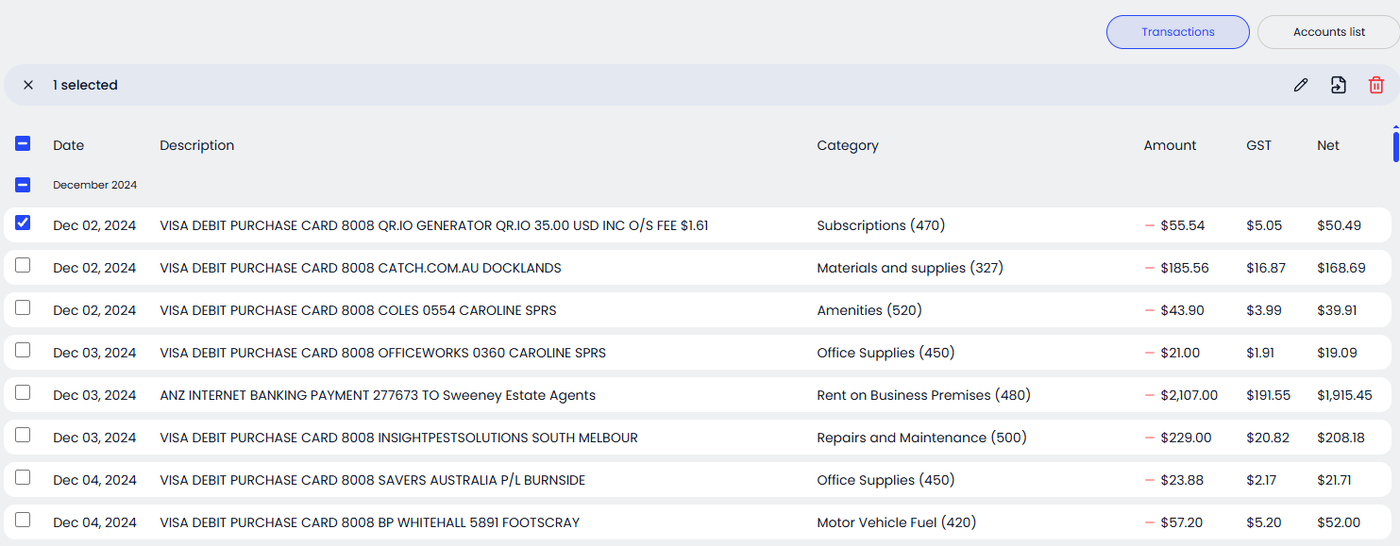The image size is (1400, 546).
Task: Toggle the select-all checkbox in header
Action: tap(23, 144)
